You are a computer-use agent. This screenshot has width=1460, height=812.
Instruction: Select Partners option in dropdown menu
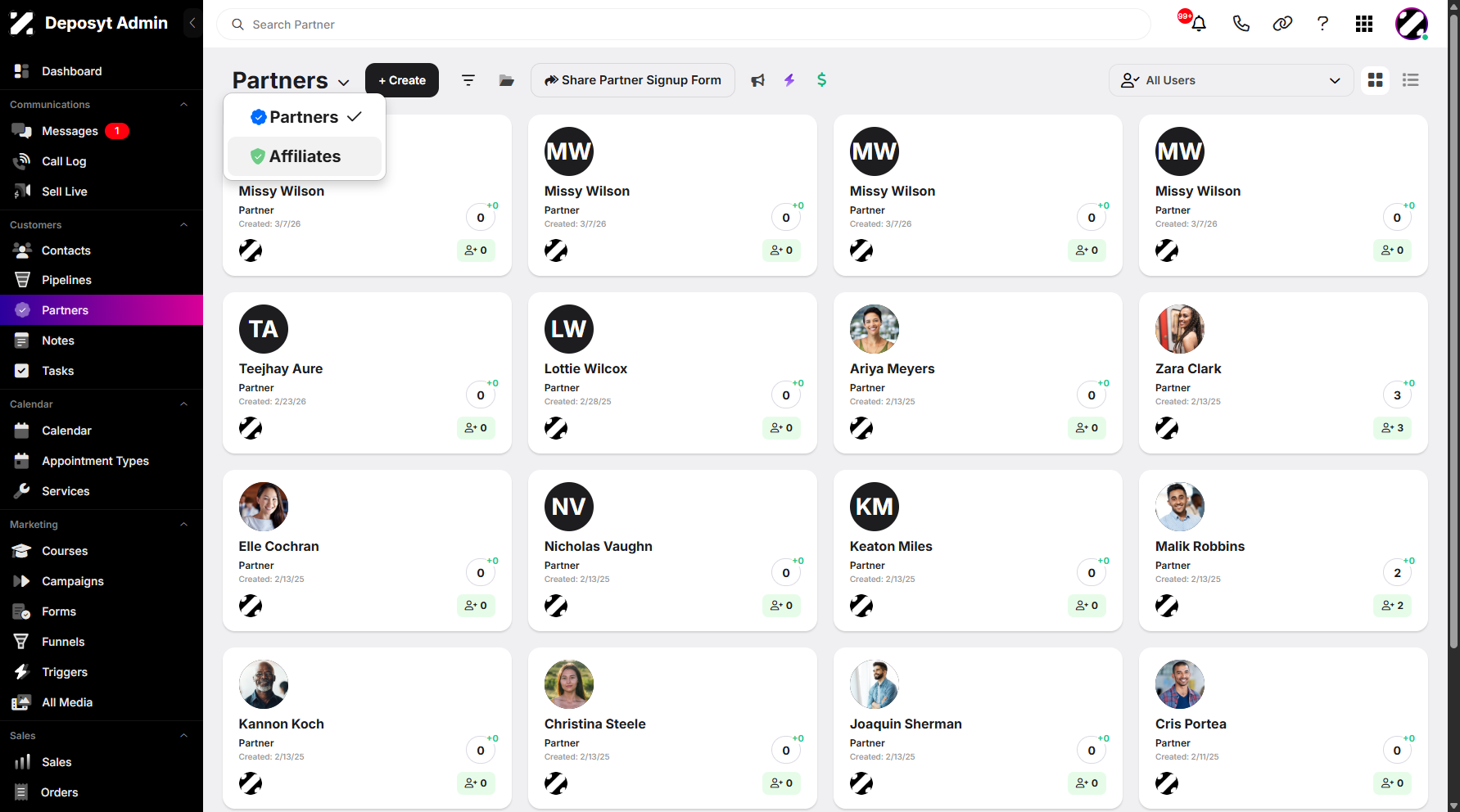click(x=305, y=117)
